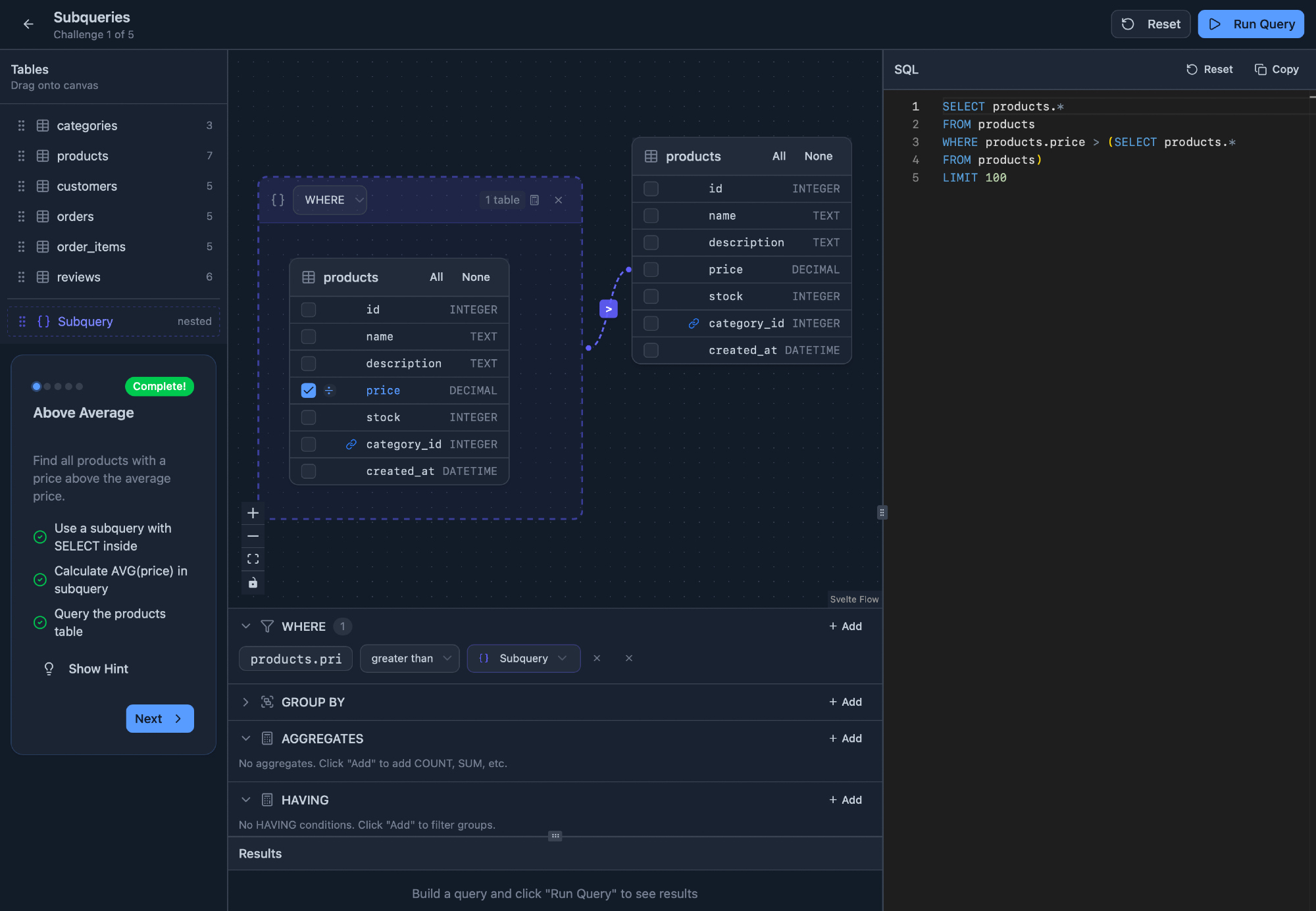
Task: Click the back arrow next to Subqueries
Action: (28, 24)
